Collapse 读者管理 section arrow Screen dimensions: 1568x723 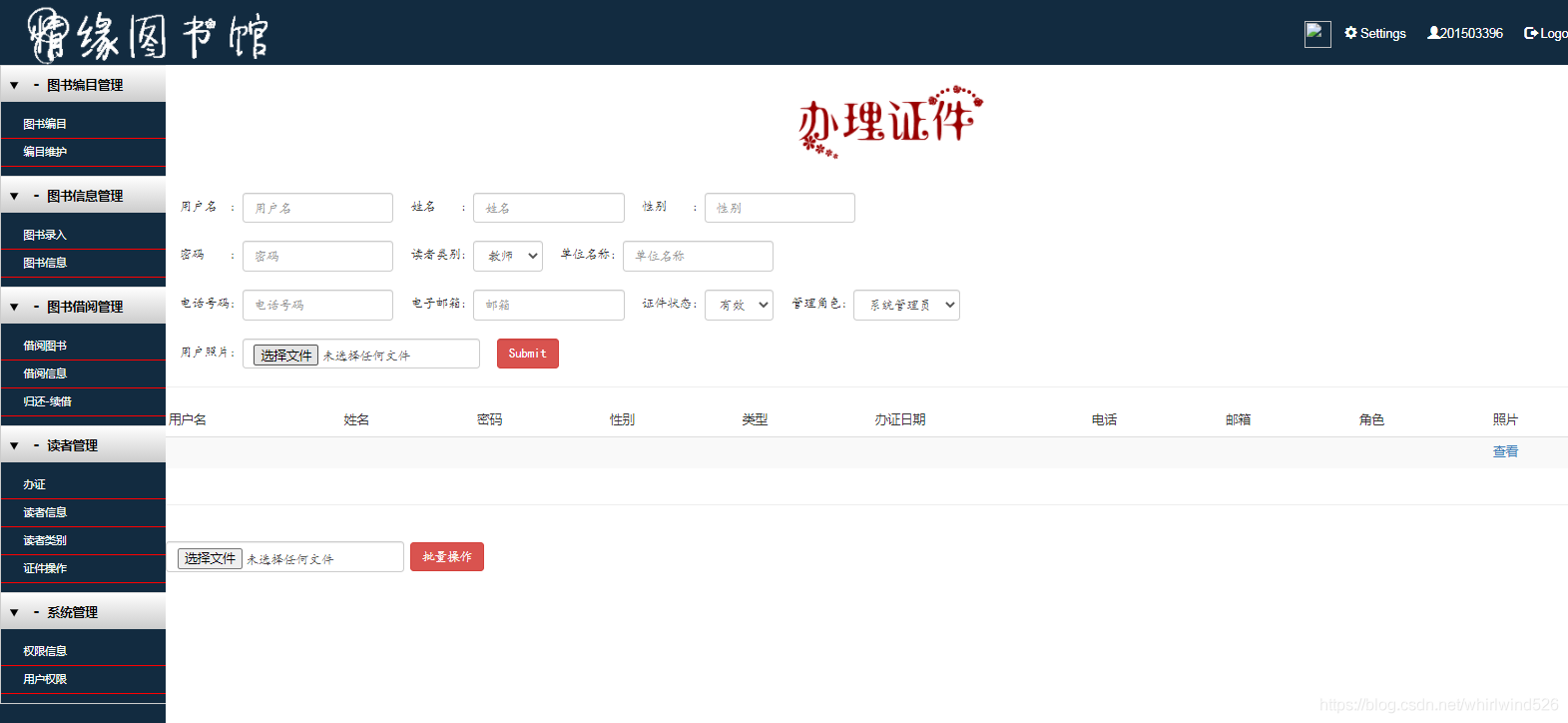[14, 445]
